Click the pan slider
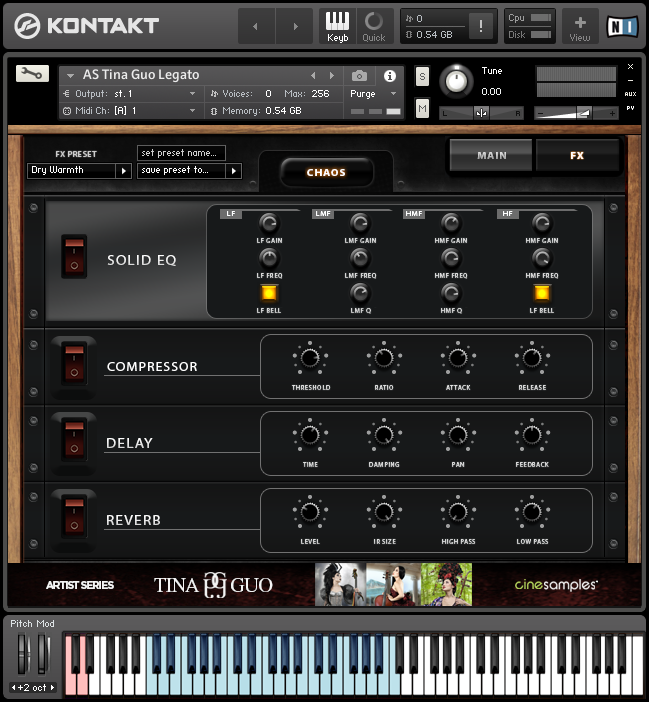649x702 pixels. 482,113
